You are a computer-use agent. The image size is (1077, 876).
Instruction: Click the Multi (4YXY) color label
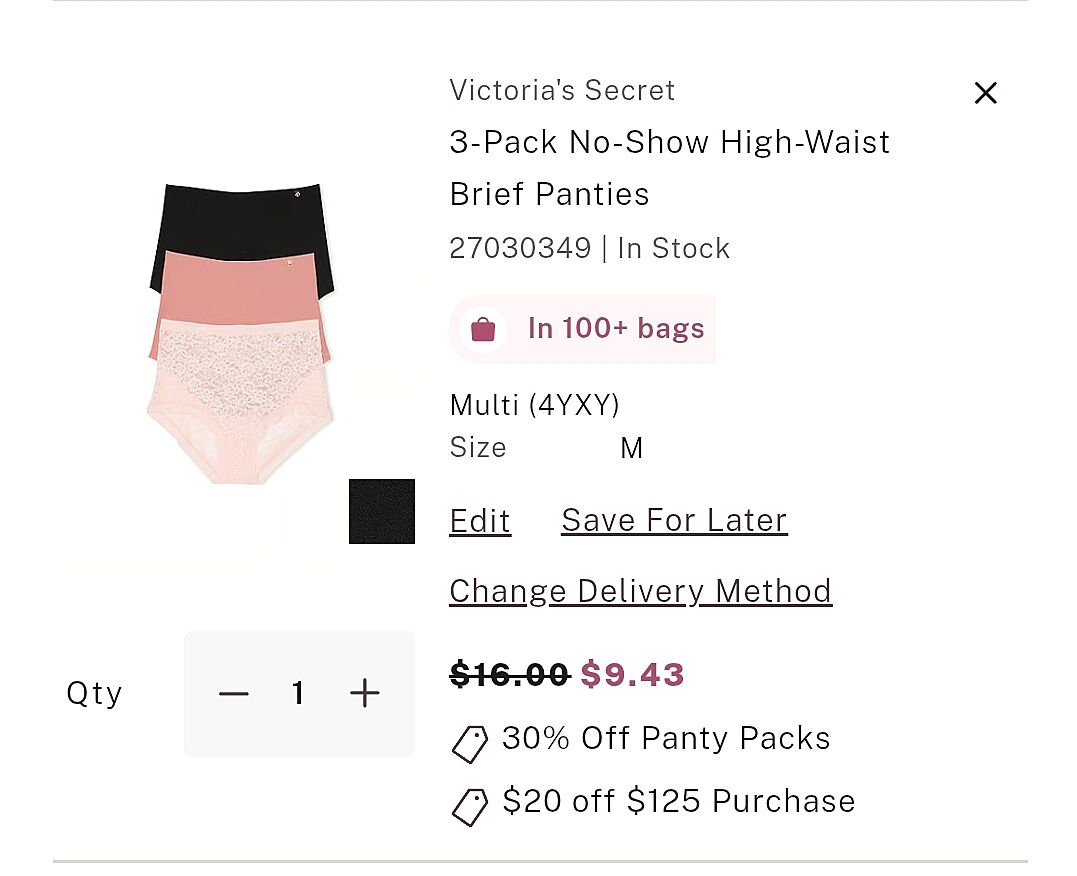coord(535,405)
